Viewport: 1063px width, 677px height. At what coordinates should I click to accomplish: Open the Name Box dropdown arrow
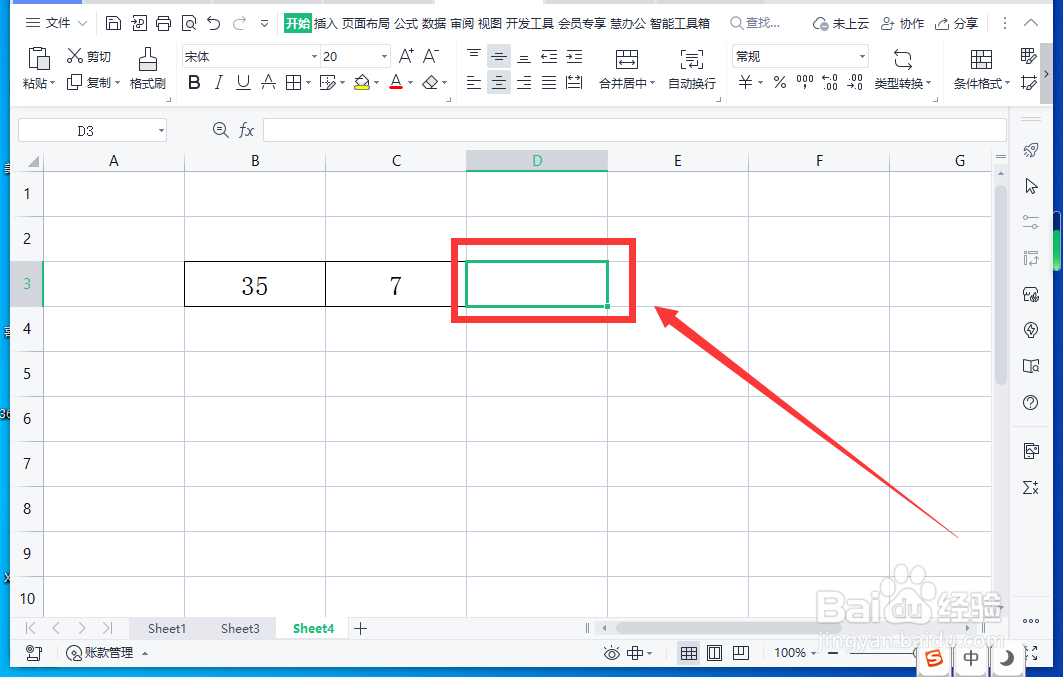click(161, 131)
